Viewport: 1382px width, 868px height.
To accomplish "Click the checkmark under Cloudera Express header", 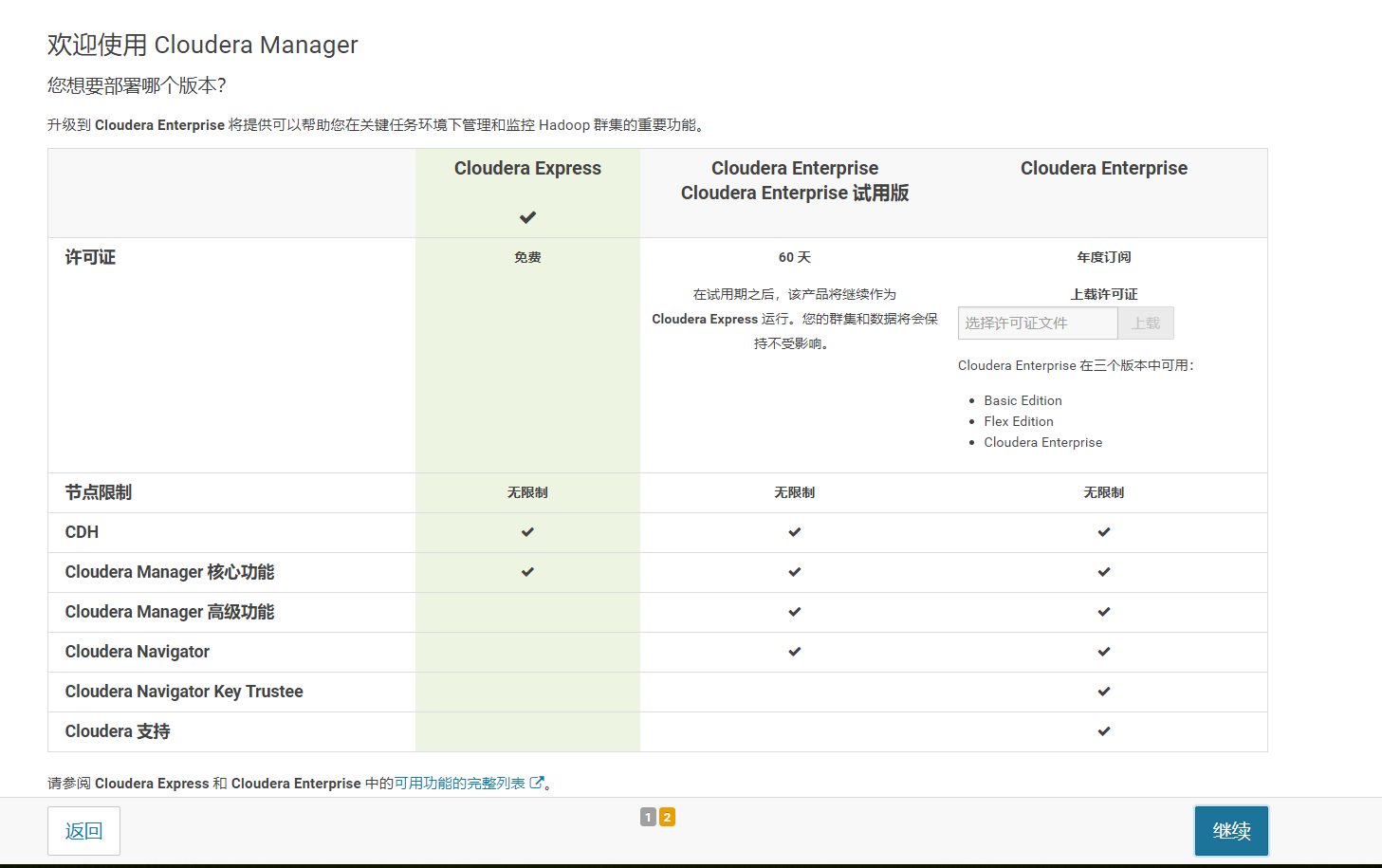I will click(527, 217).
